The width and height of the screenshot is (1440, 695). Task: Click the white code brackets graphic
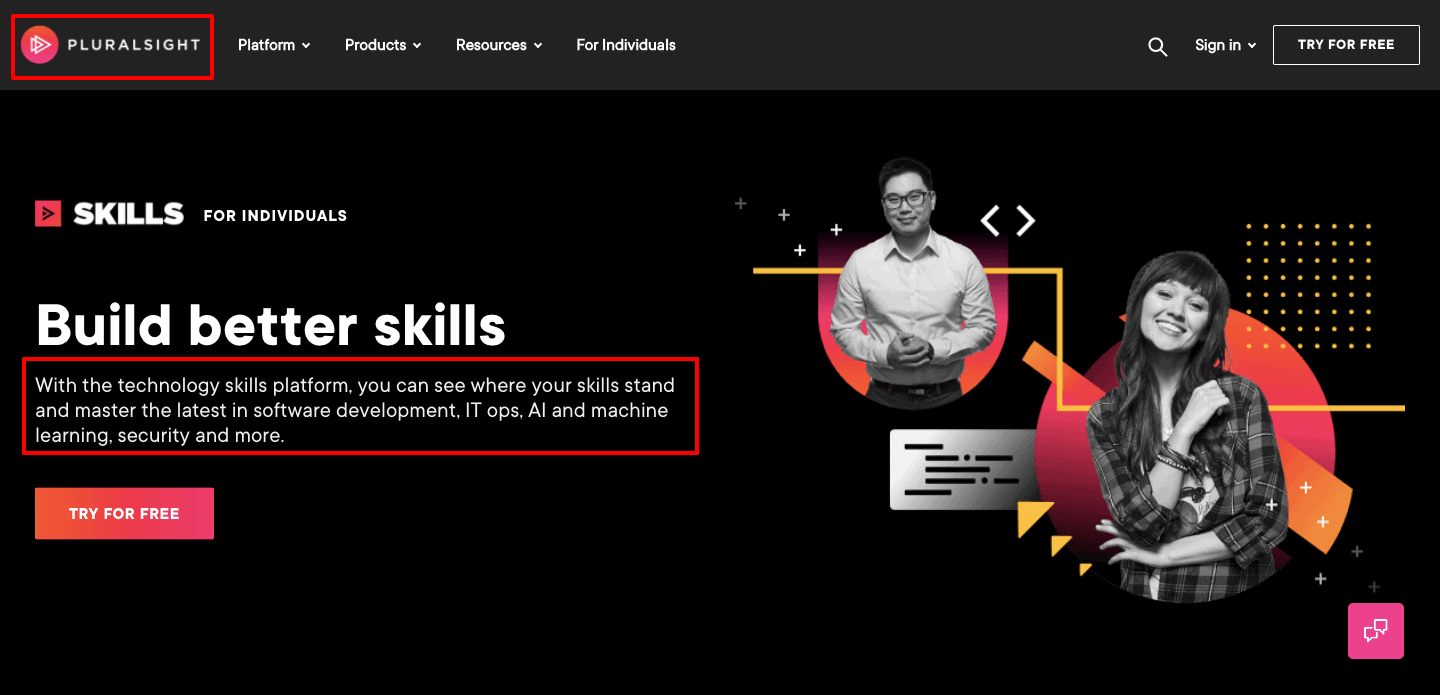[1008, 221]
